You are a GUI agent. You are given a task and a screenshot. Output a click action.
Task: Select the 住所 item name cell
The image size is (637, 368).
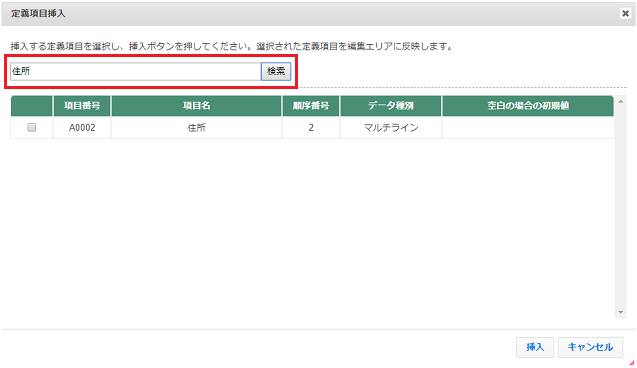196,128
